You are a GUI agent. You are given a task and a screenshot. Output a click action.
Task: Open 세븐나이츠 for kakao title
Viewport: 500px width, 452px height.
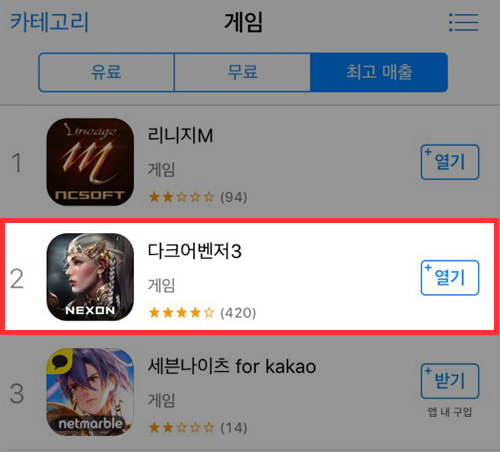232,366
